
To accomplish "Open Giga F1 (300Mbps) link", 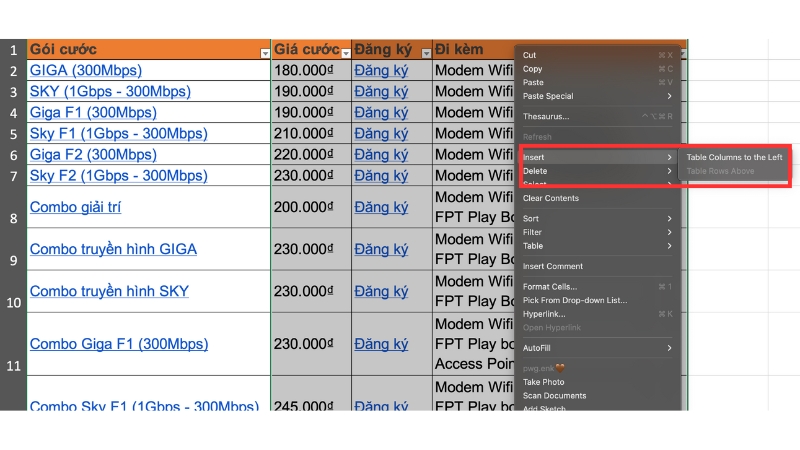I will click(x=93, y=112).
